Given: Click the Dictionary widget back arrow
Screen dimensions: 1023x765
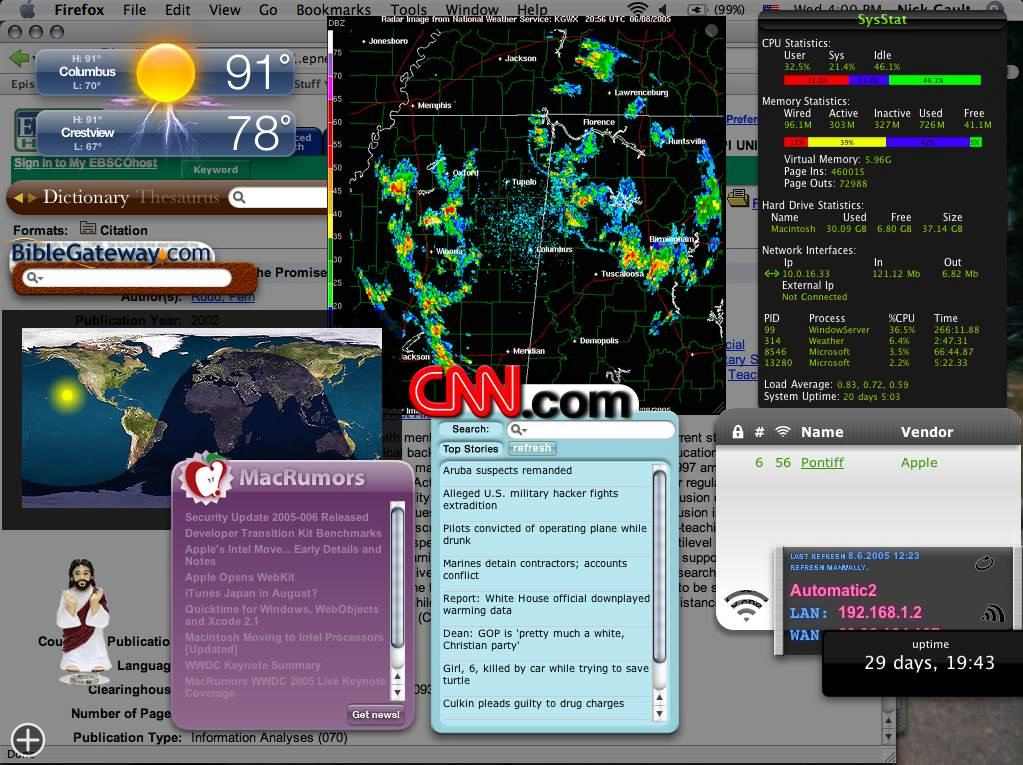Looking at the screenshot, I should [x=18, y=197].
